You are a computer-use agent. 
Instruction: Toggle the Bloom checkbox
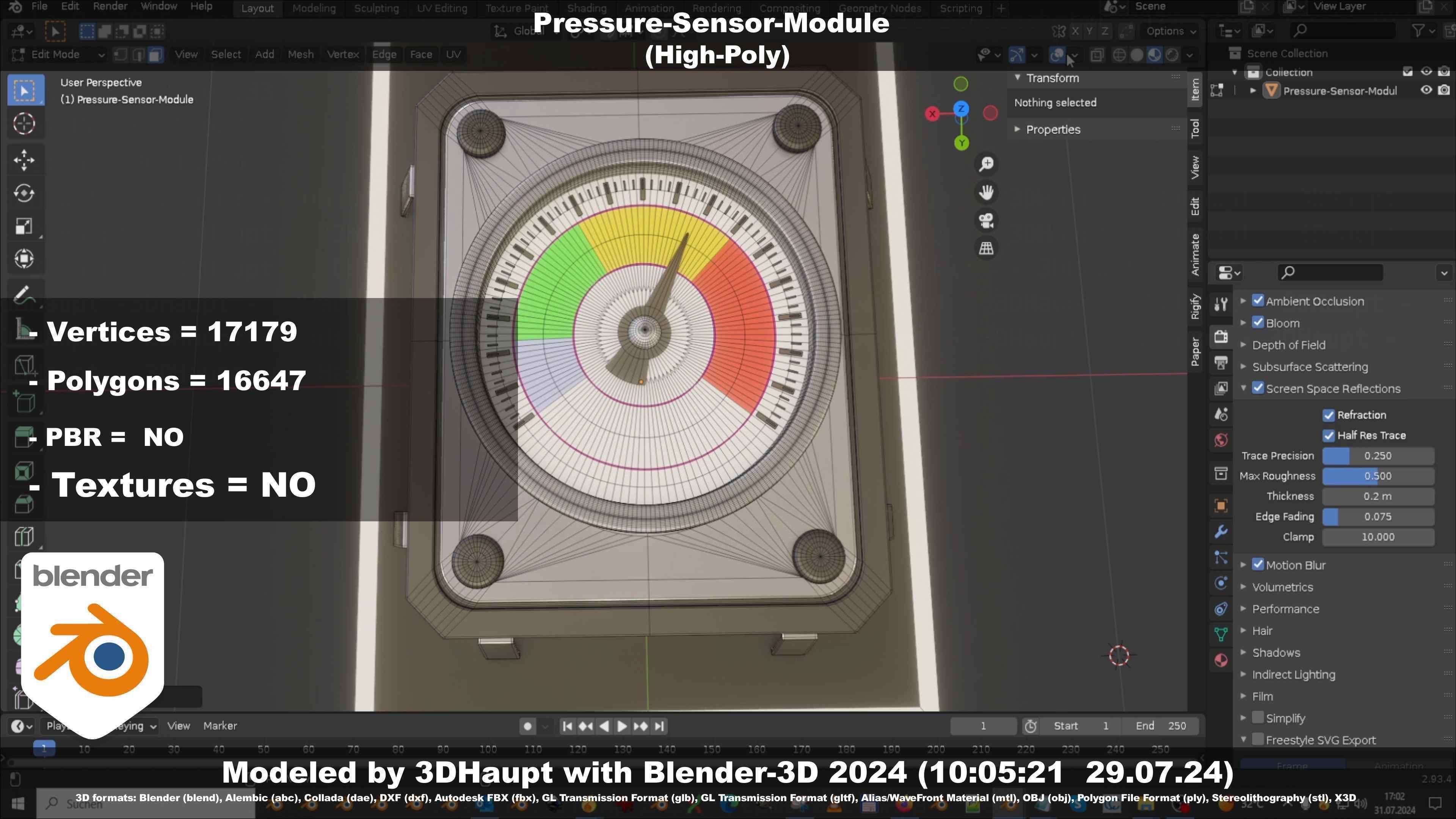tap(1258, 323)
